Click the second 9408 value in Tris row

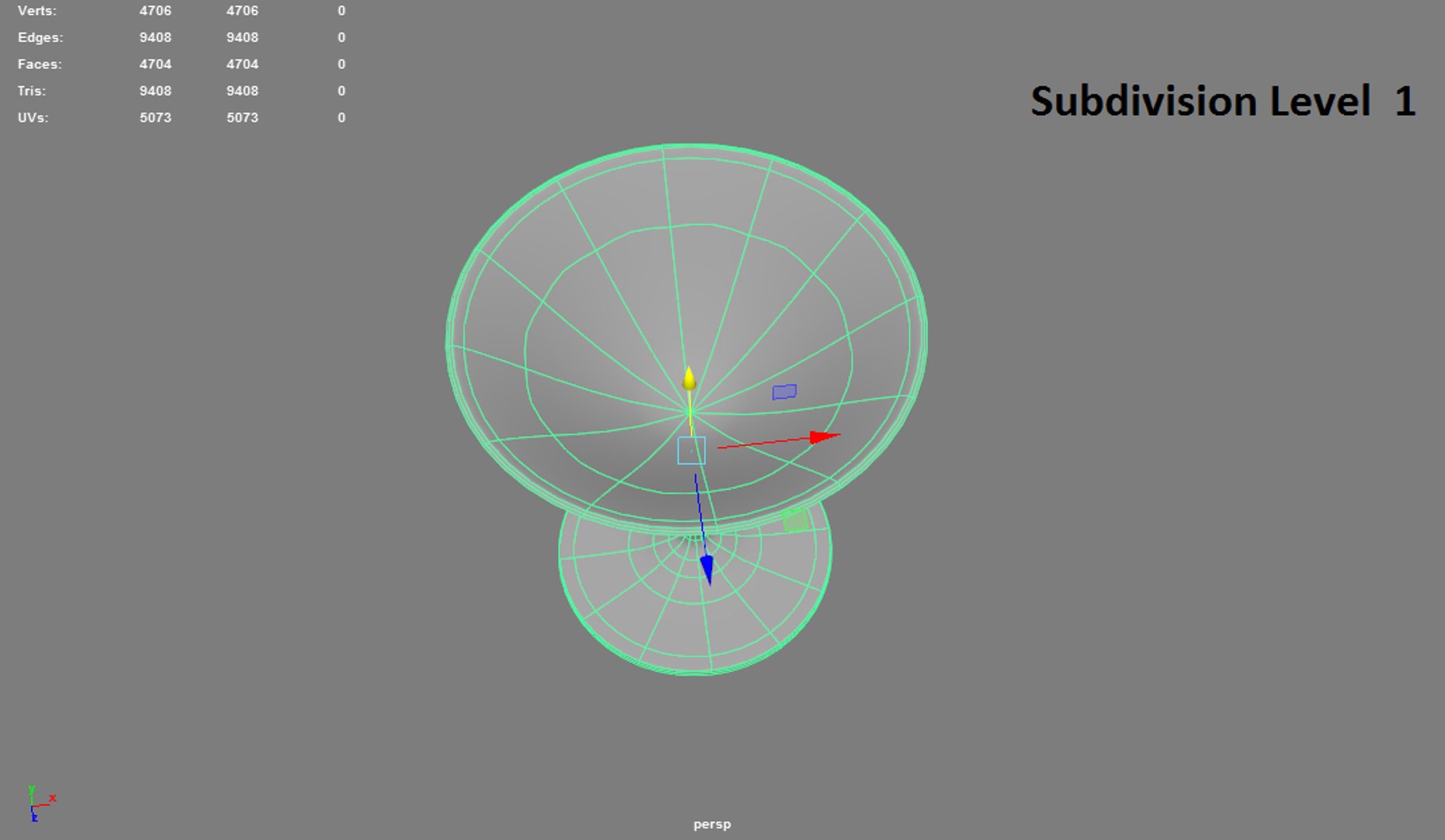click(x=243, y=91)
